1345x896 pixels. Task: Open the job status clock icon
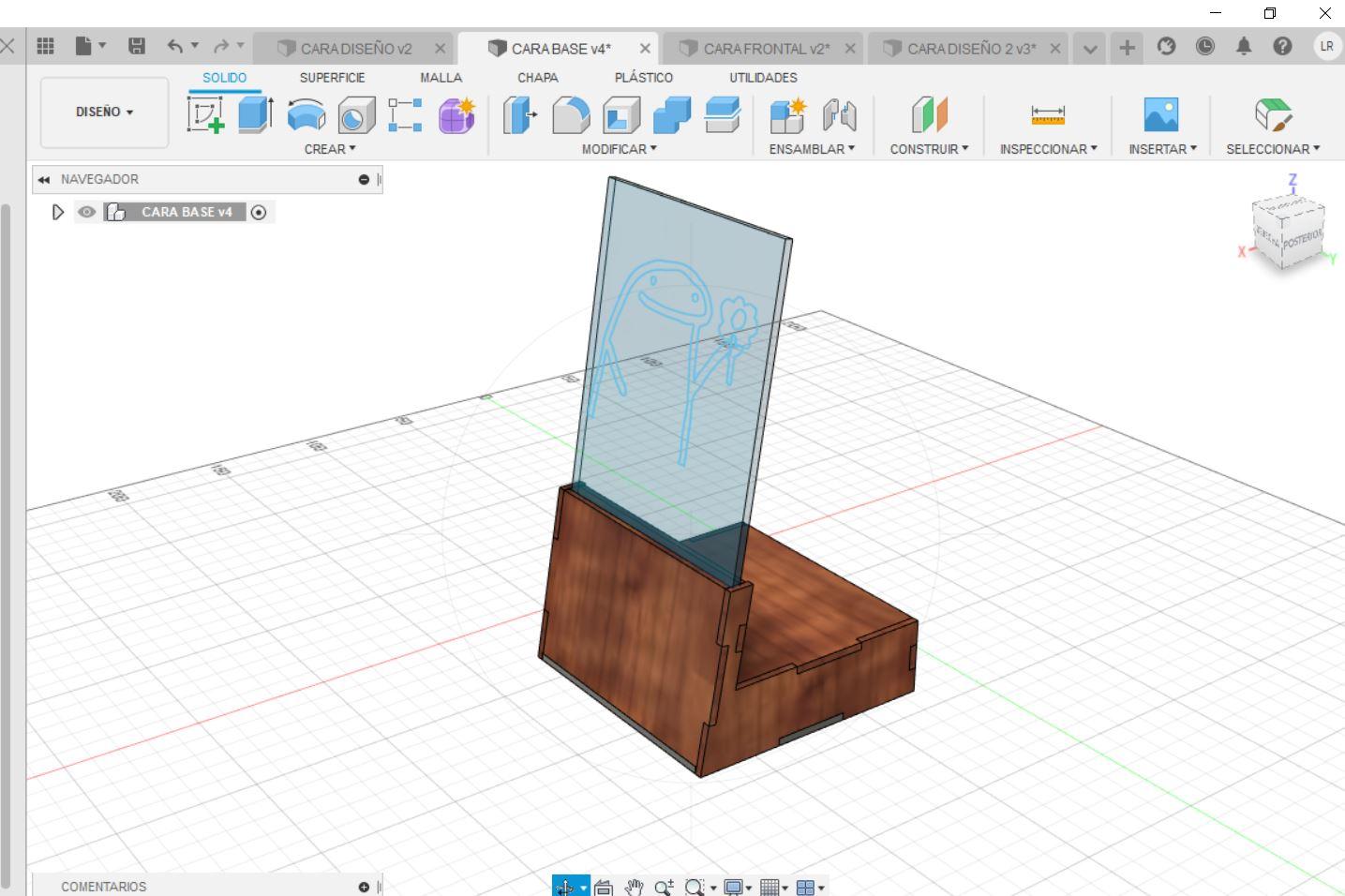point(1205,46)
